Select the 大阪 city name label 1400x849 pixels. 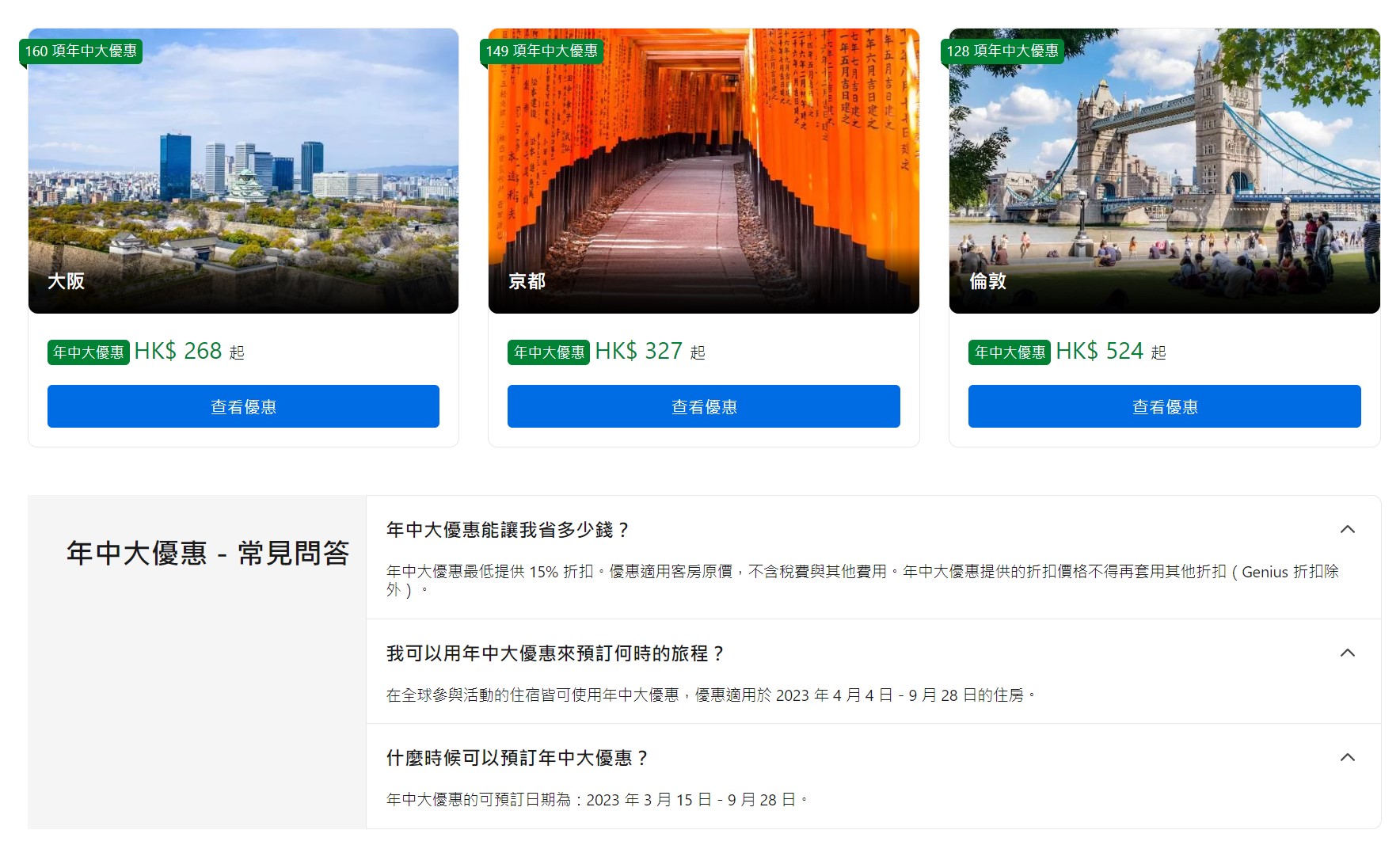tap(67, 281)
